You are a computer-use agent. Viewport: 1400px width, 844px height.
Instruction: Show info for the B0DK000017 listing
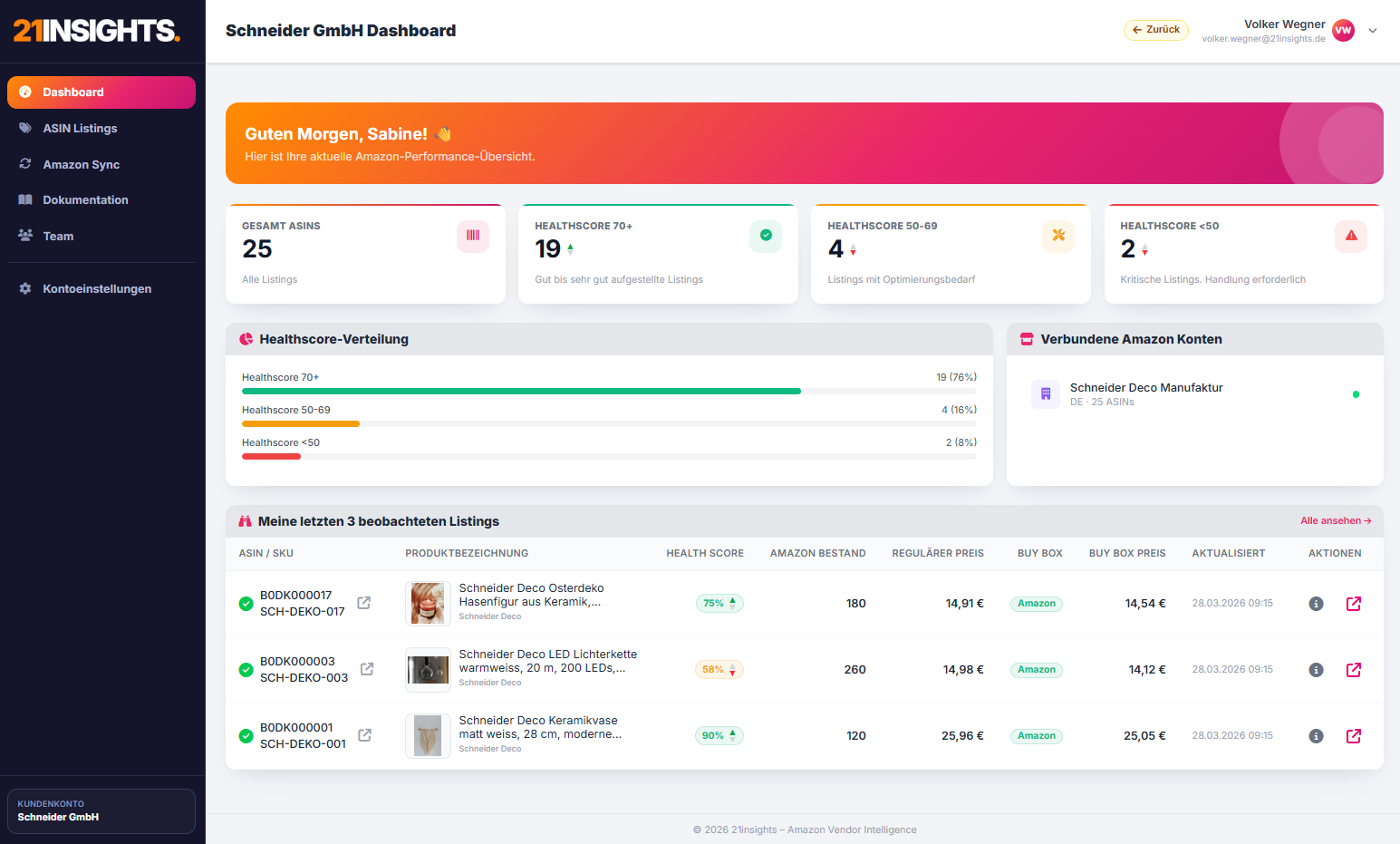[1317, 604]
